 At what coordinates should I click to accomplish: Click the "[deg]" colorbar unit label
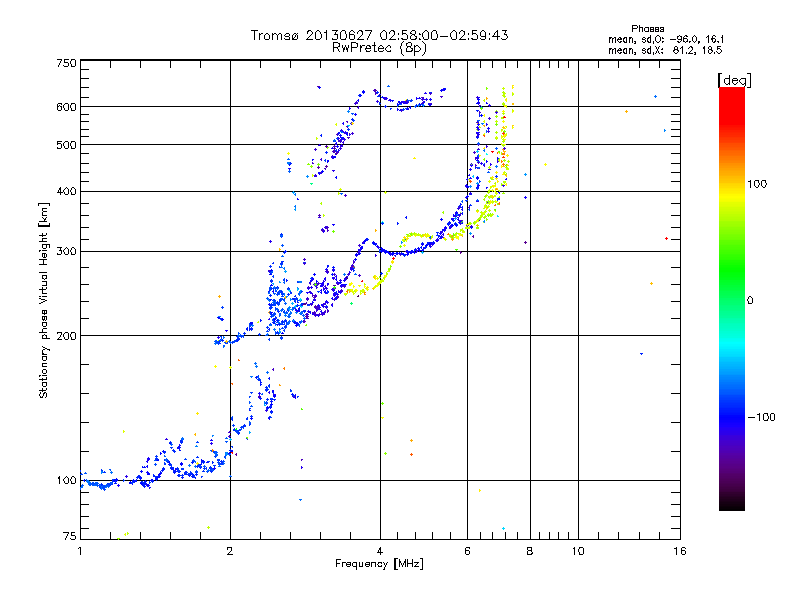[734, 80]
